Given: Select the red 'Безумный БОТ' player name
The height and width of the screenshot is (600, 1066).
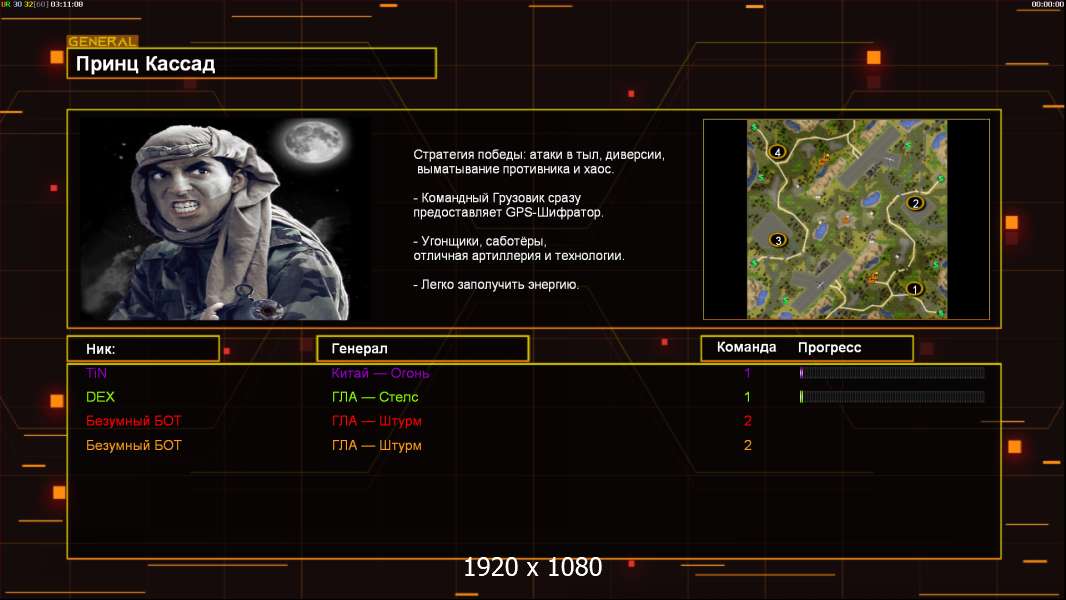Looking at the screenshot, I should 133,421.
